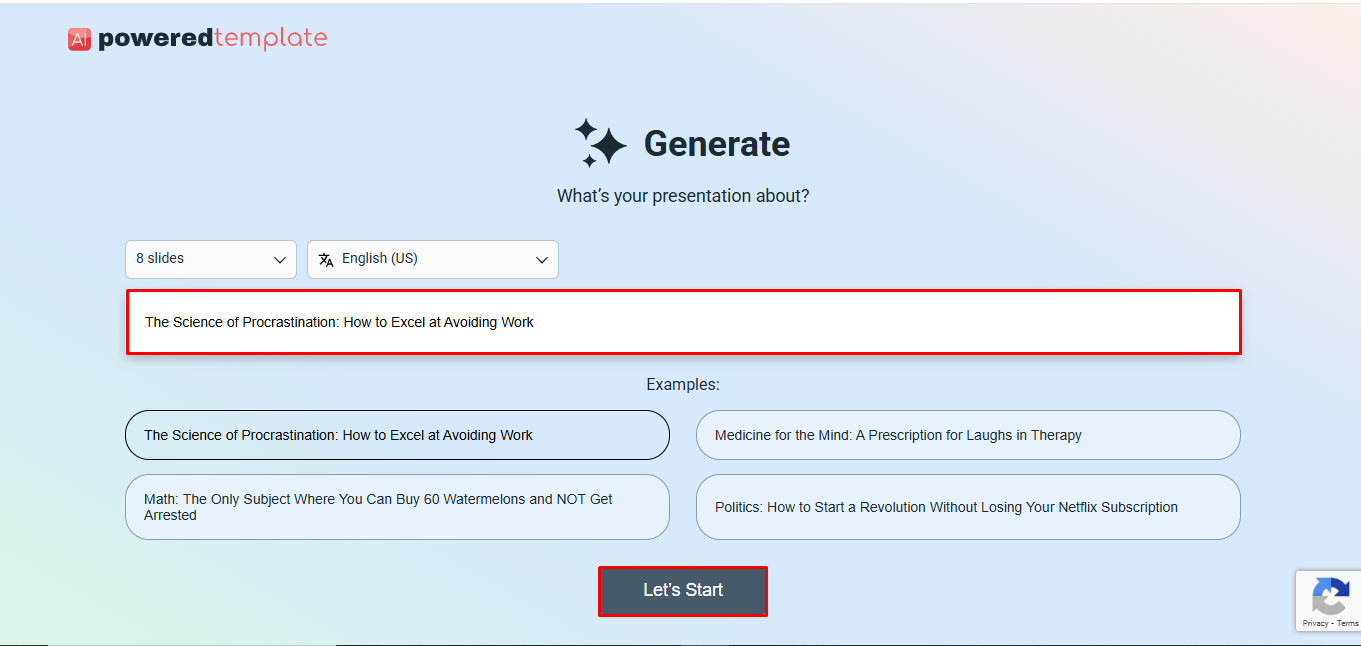Click the reCAPTCHA badge icon
This screenshot has width=1361, height=646.
pyautogui.click(x=1331, y=597)
